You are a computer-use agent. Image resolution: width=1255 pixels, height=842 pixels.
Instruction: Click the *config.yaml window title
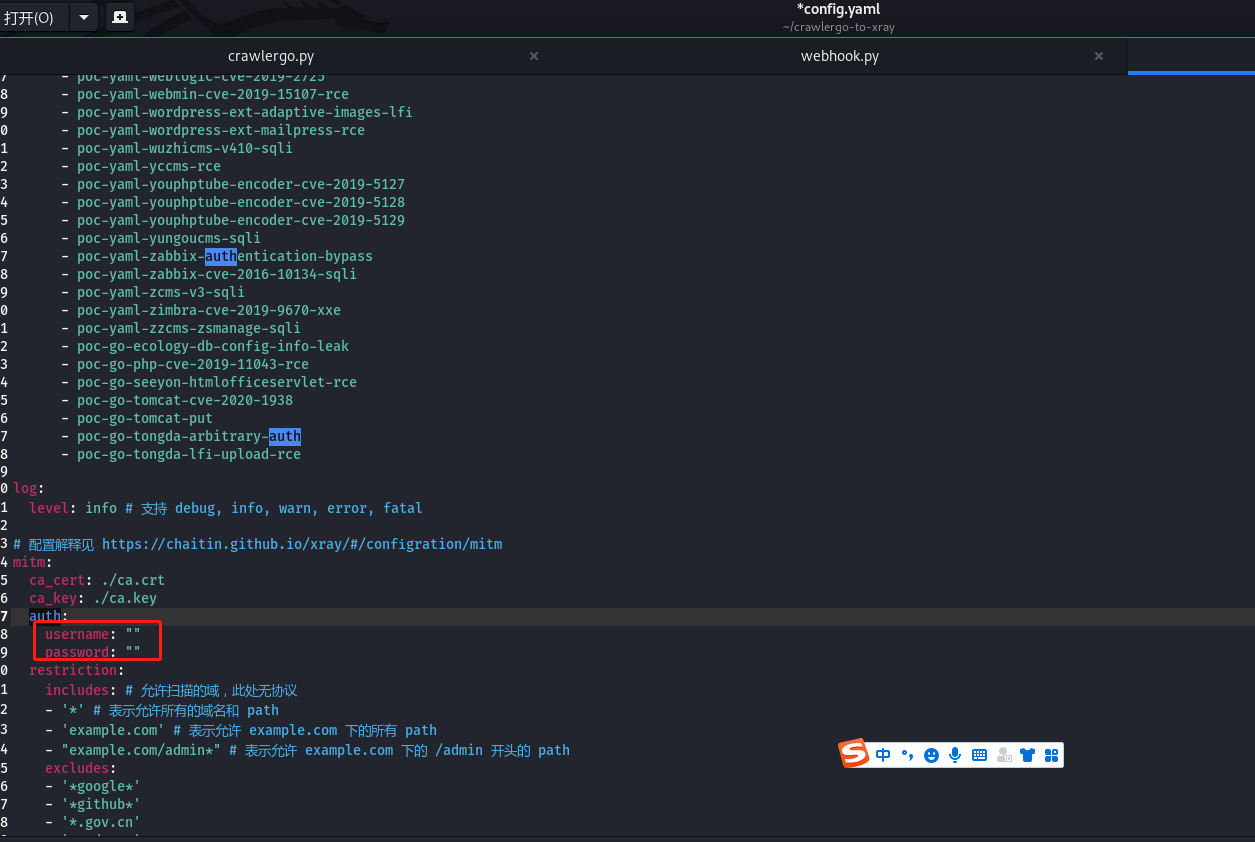tap(838, 9)
